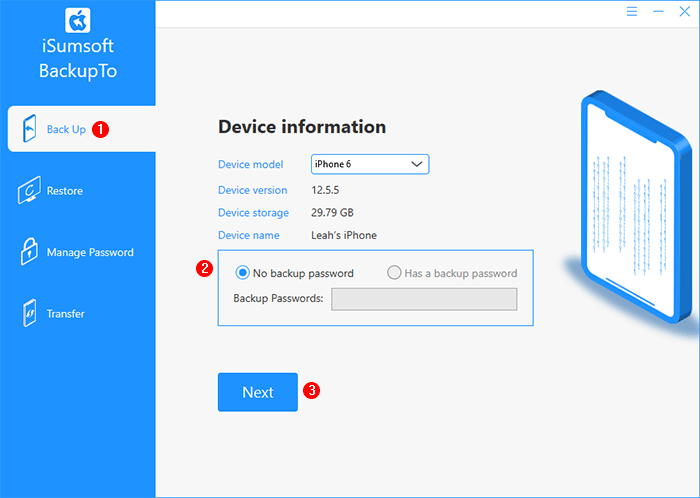Minimize the iSumsoft window

(x=658, y=12)
